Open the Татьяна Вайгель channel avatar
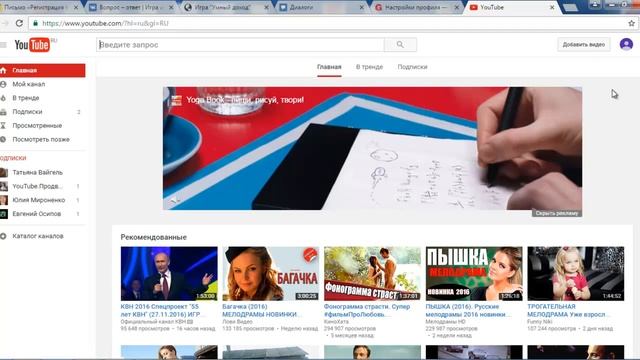640x360 pixels. click(x=4, y=172)
